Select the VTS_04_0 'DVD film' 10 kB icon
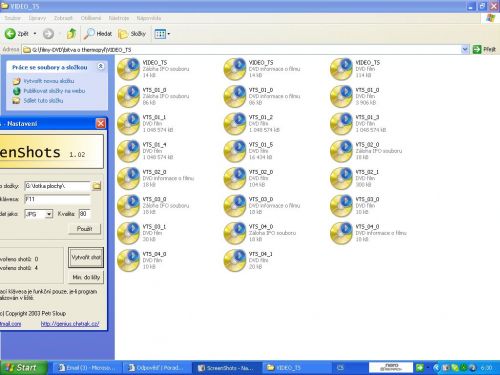 click(129, 260)
